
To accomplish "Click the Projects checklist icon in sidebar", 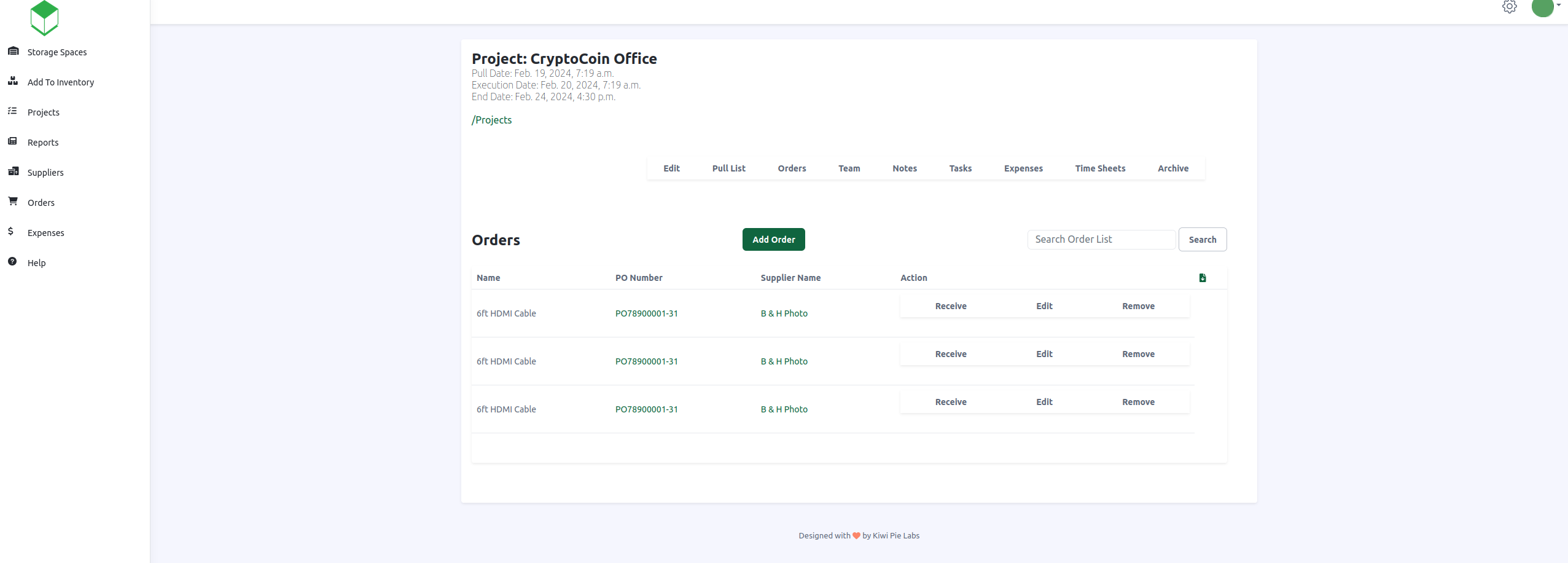I will coord(12,111).
